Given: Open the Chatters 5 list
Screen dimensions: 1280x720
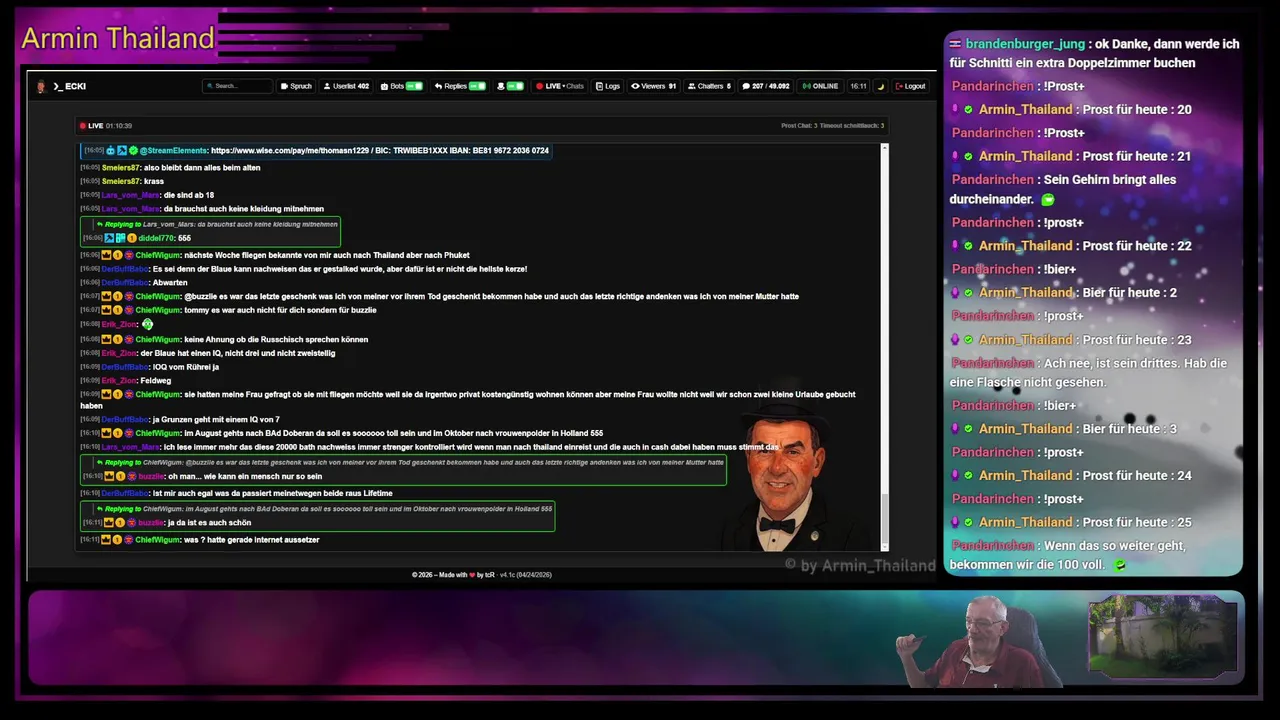Looking at the screenshot, I should pos(708,86).
